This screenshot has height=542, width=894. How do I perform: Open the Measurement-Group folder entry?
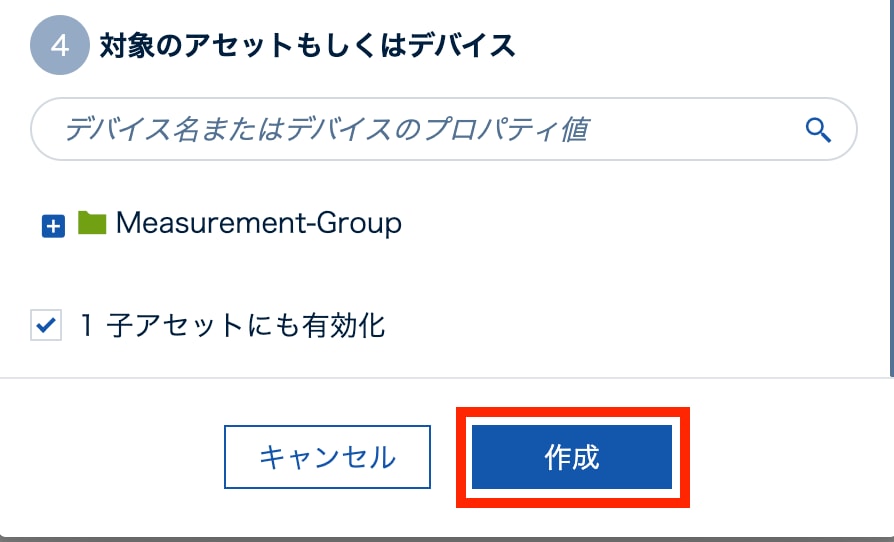258,222
